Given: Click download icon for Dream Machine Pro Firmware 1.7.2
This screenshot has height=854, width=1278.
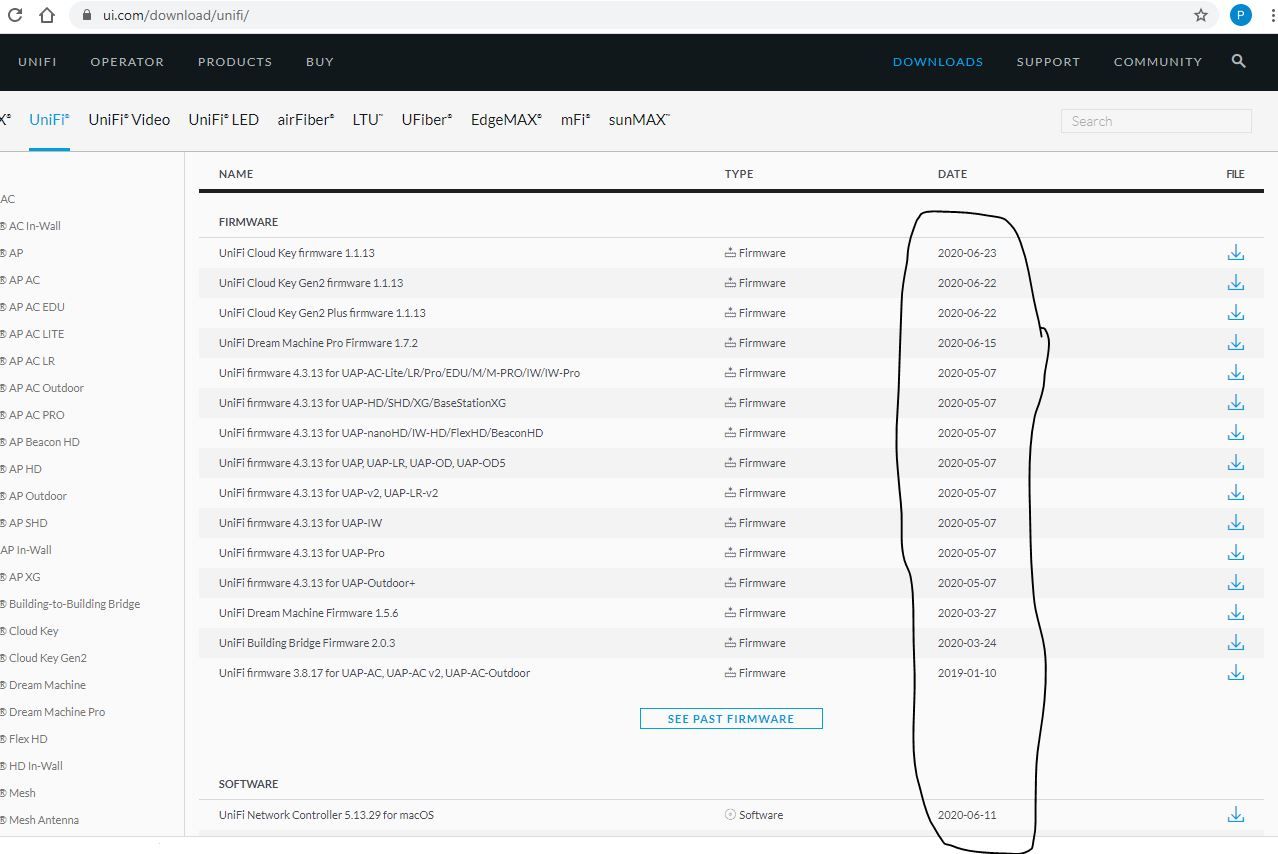Looking at the screenshot, I should pyautogui.click(x=1235, y=343).
